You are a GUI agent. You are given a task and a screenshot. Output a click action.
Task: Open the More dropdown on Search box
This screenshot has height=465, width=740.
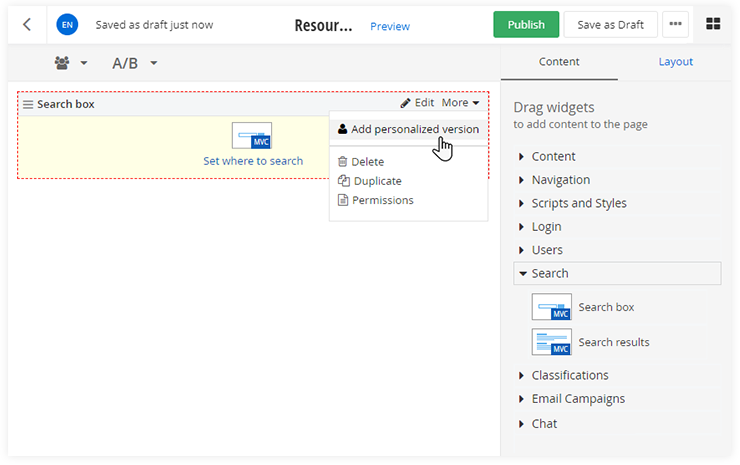[460, 103]
